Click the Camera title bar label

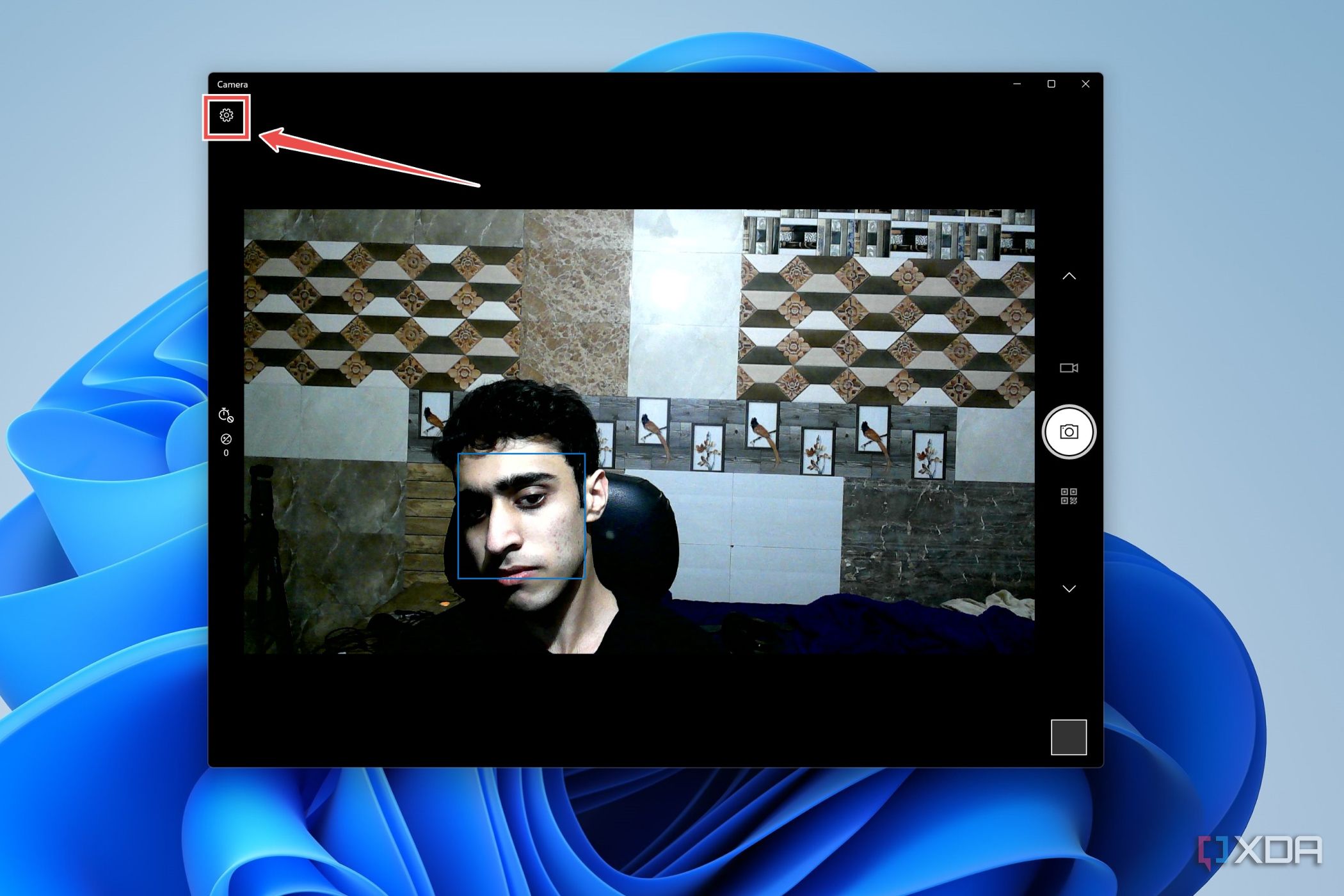point(232,84)
